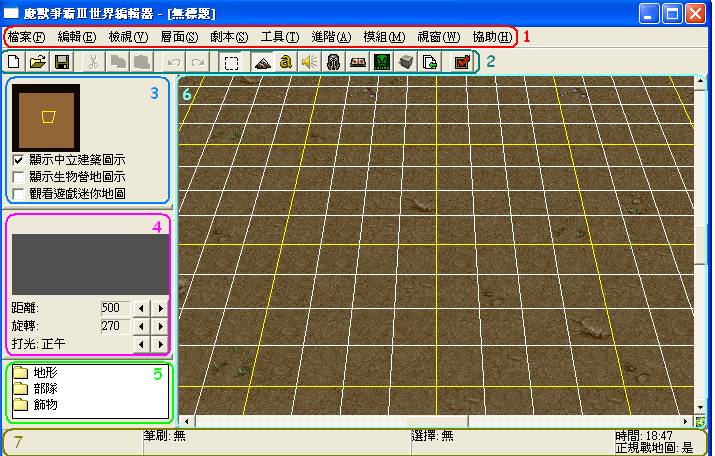Click the horizontal scrollbar left arrow
Viewport: 715px width, 456px height.
click(x=187, y=422)
